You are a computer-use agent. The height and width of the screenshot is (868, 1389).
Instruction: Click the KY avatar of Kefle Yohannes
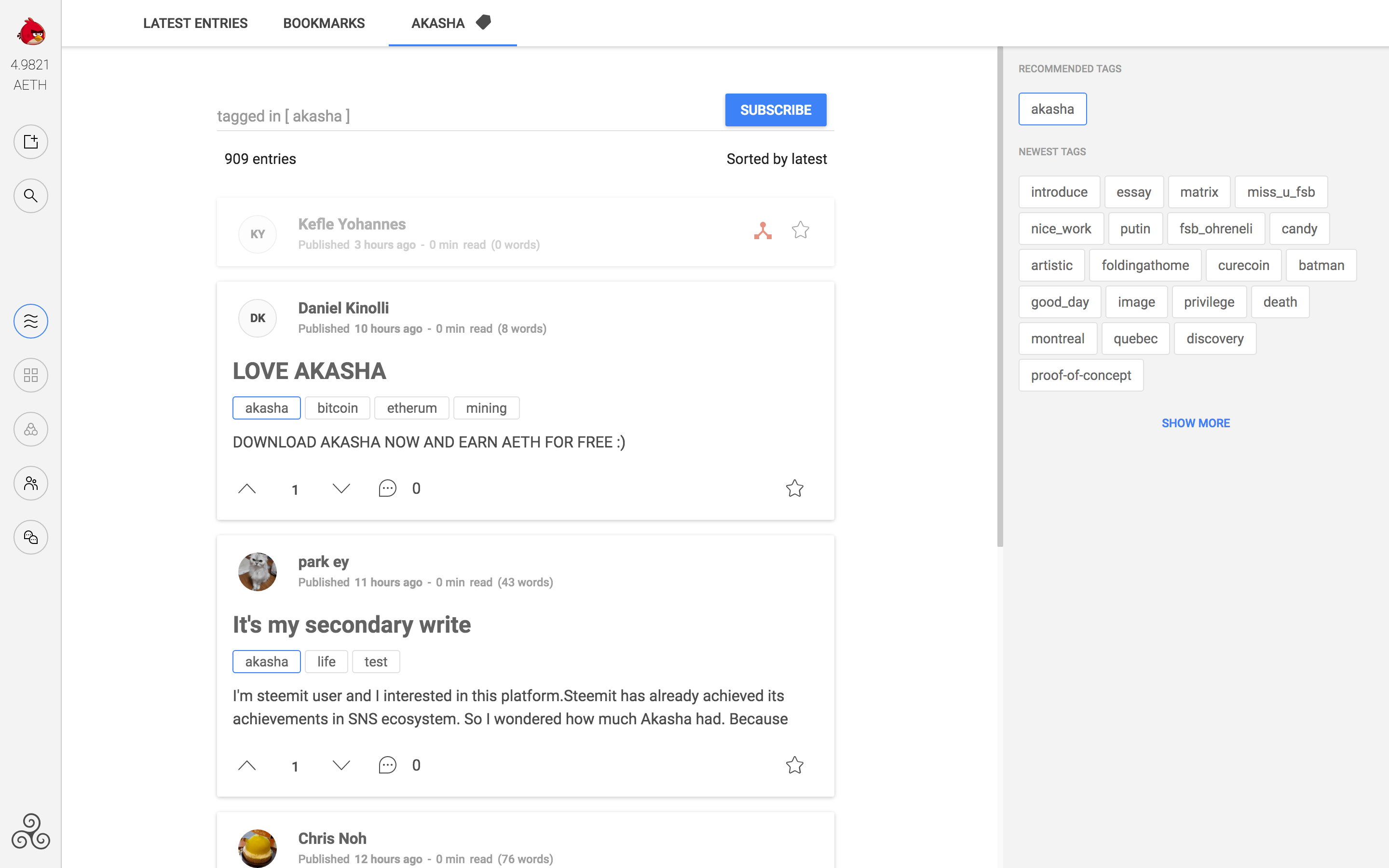point(258,234)
